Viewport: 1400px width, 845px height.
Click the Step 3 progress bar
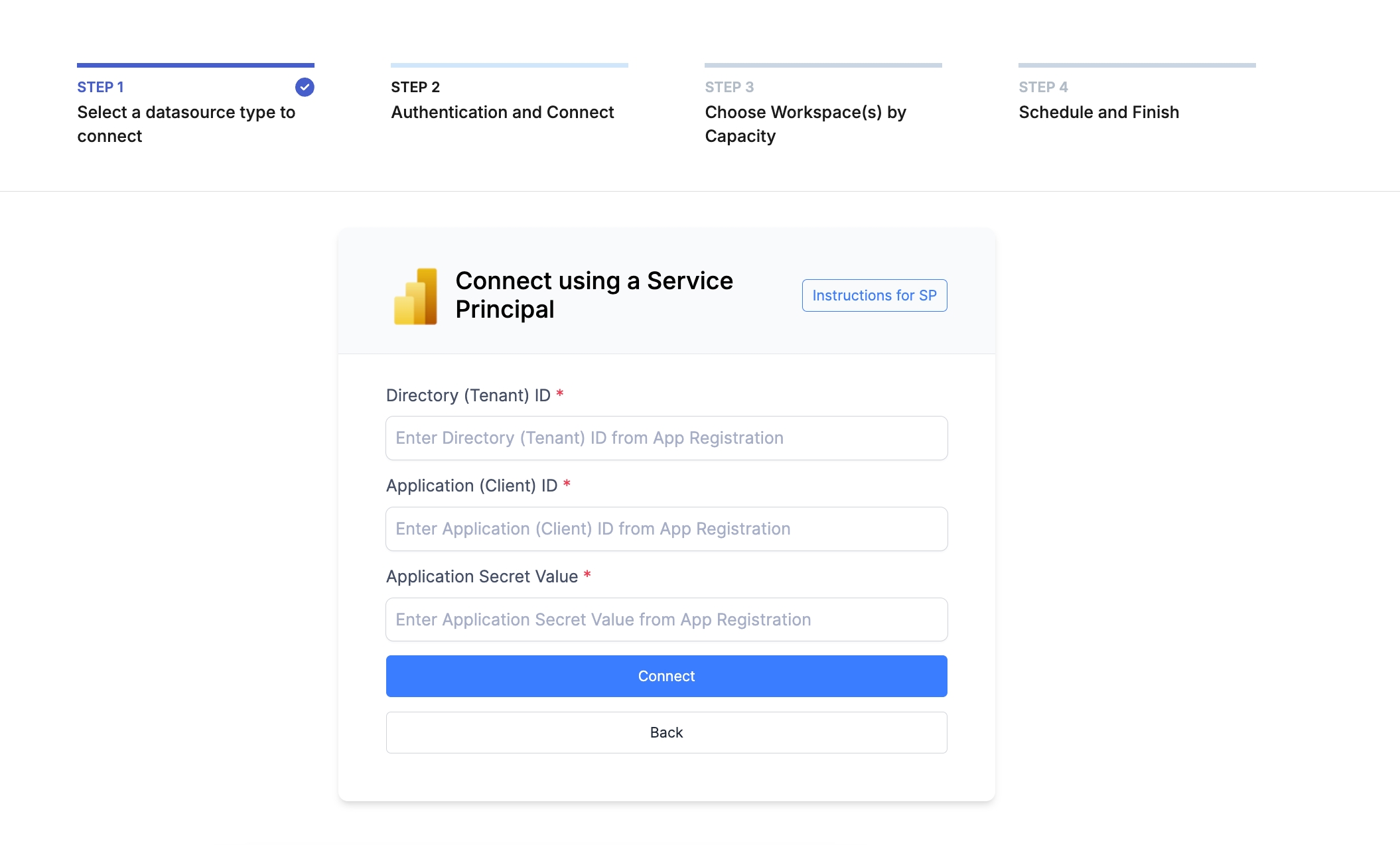(x=823, y=65)
